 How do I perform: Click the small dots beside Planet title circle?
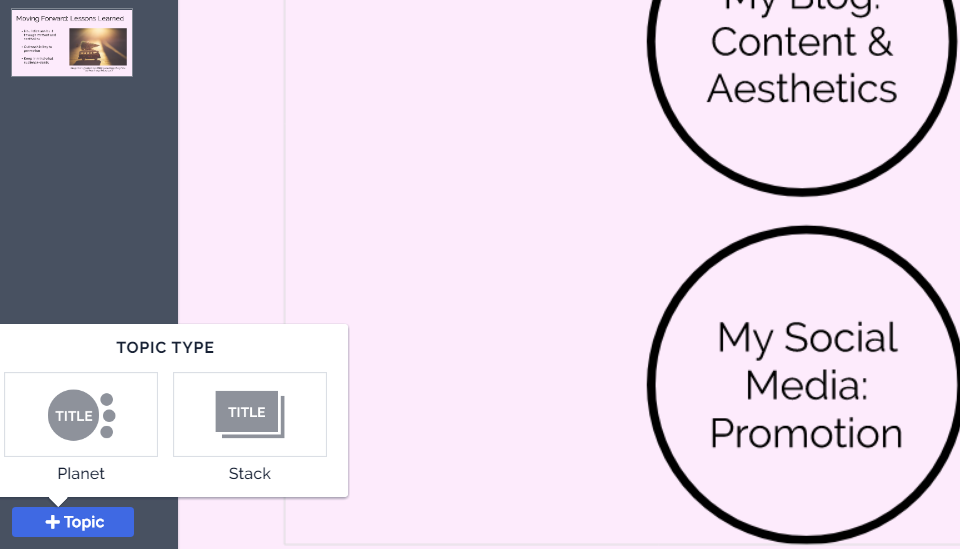(108, 415)
